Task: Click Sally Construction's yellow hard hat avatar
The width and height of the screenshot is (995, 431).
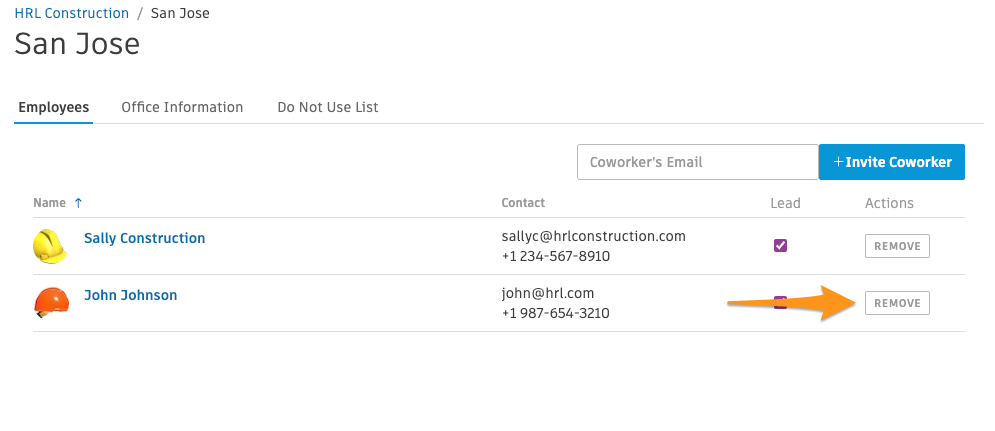Action: pos(50,246)
